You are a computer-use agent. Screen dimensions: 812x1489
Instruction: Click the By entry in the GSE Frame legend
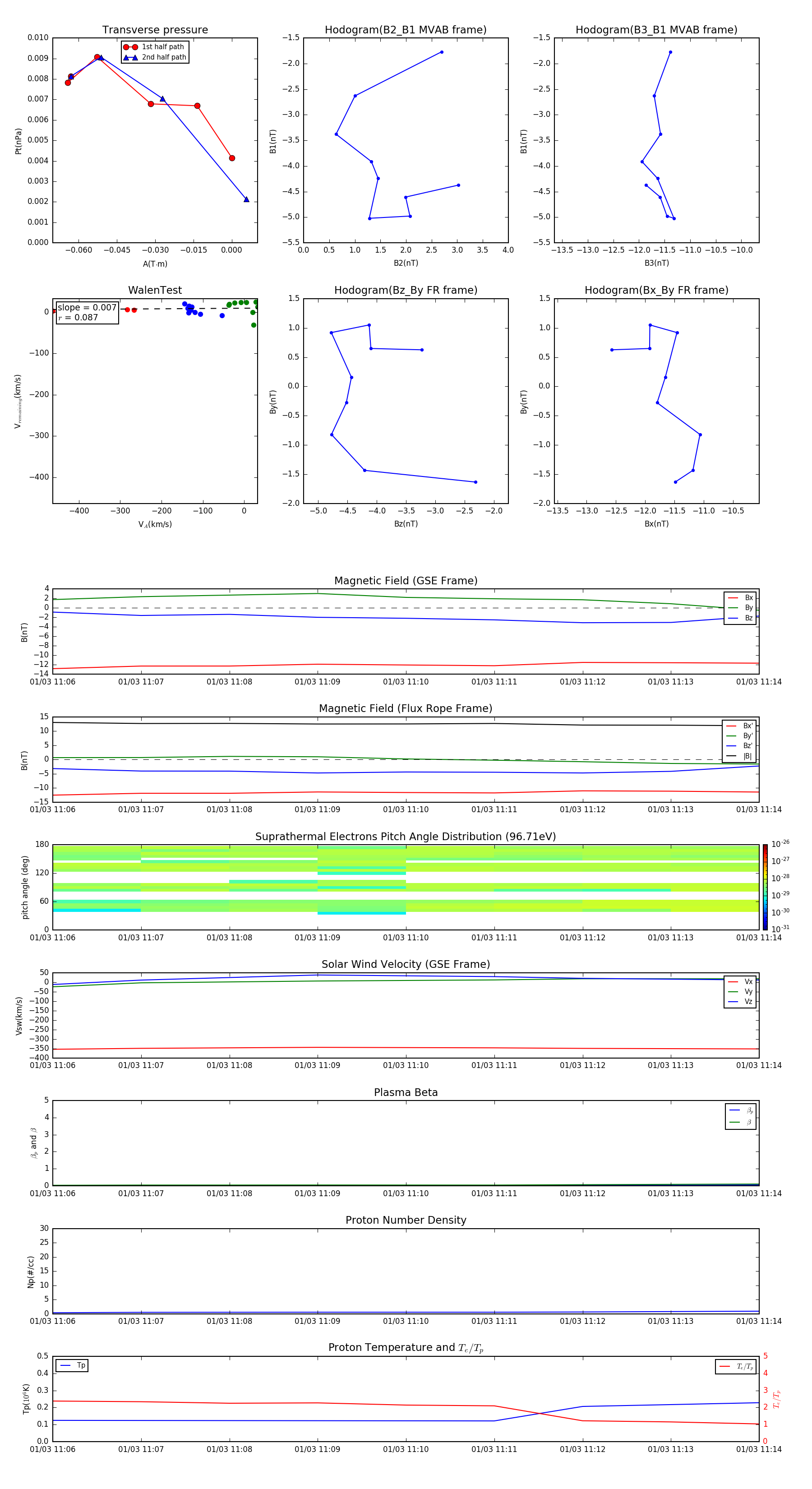coord(740,607)
